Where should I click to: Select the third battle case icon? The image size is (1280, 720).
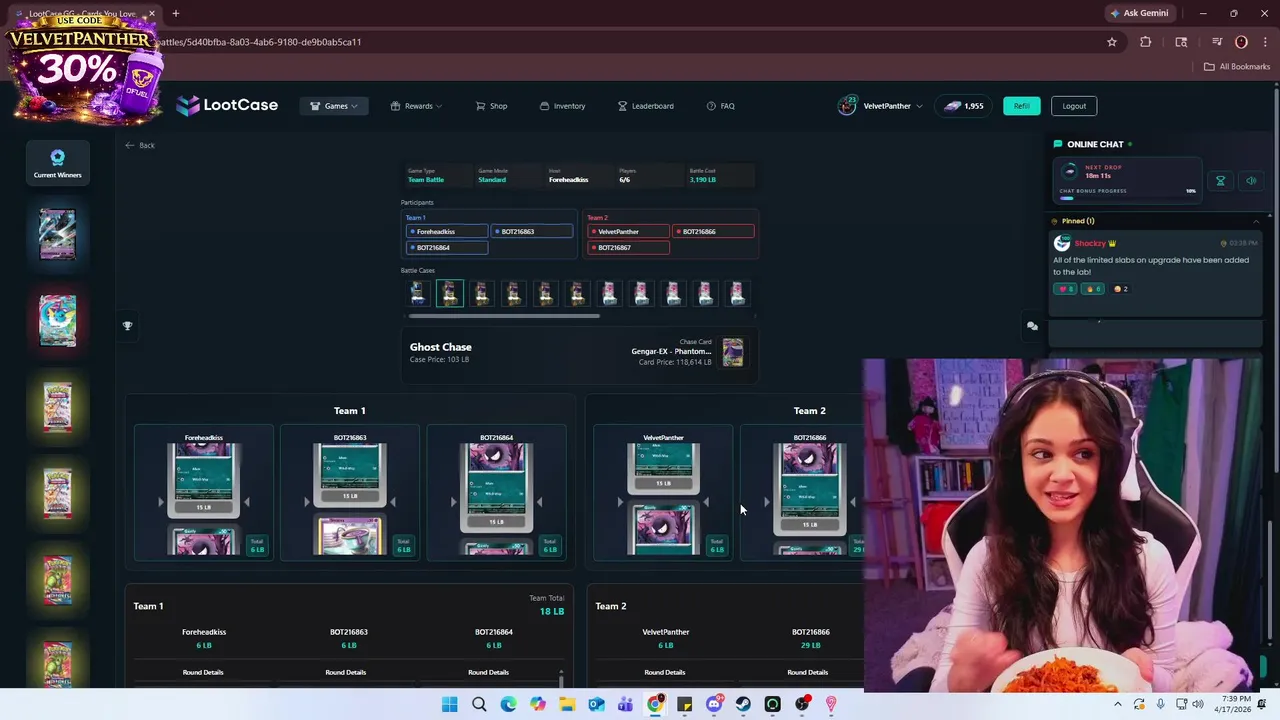click(482, 293)
